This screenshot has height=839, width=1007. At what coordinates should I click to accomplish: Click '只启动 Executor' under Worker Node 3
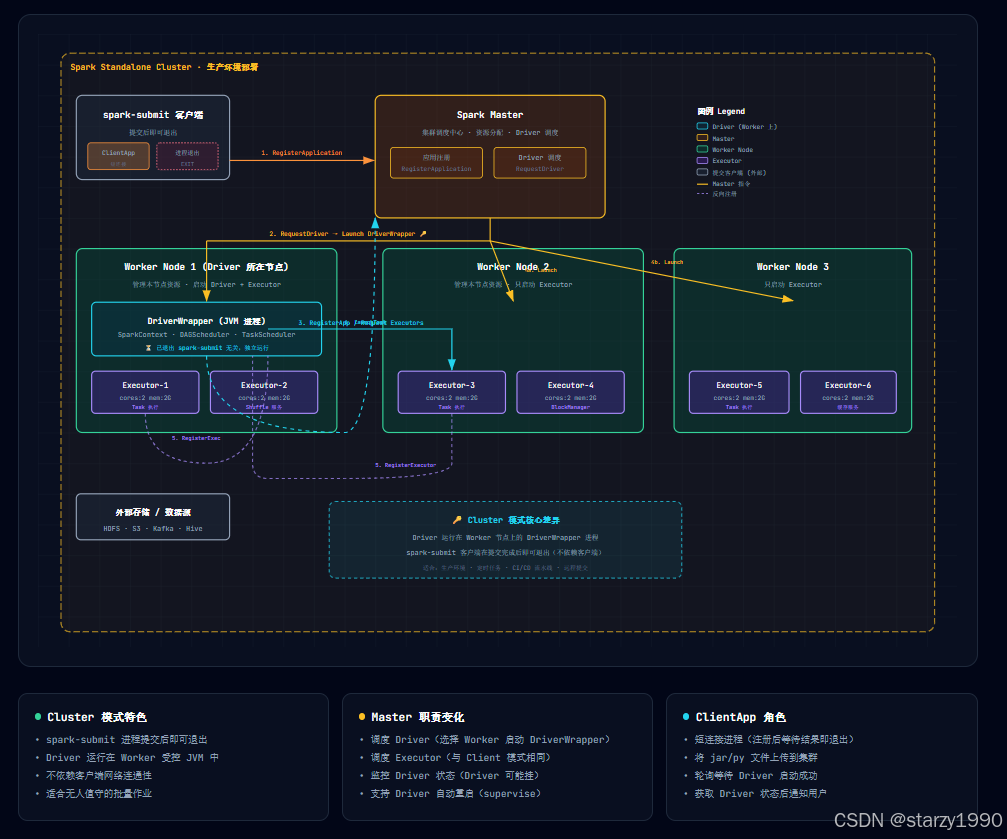[x=792, y=285]
